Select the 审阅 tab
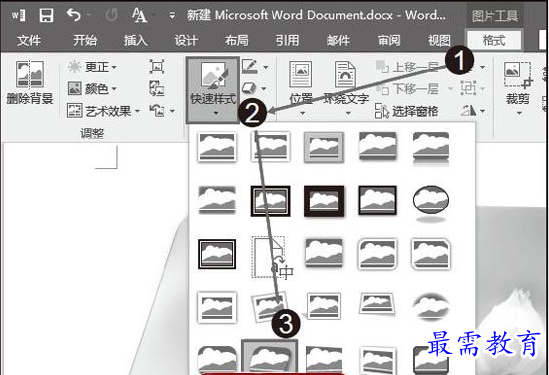549x375 pixels. 389,41
